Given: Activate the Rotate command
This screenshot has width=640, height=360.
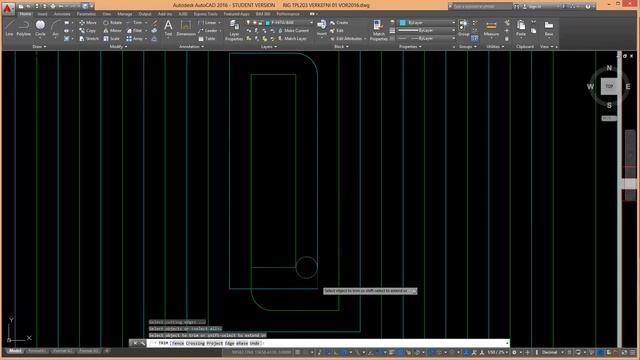Looking at the screenshot, I should [x=113, y=22].
